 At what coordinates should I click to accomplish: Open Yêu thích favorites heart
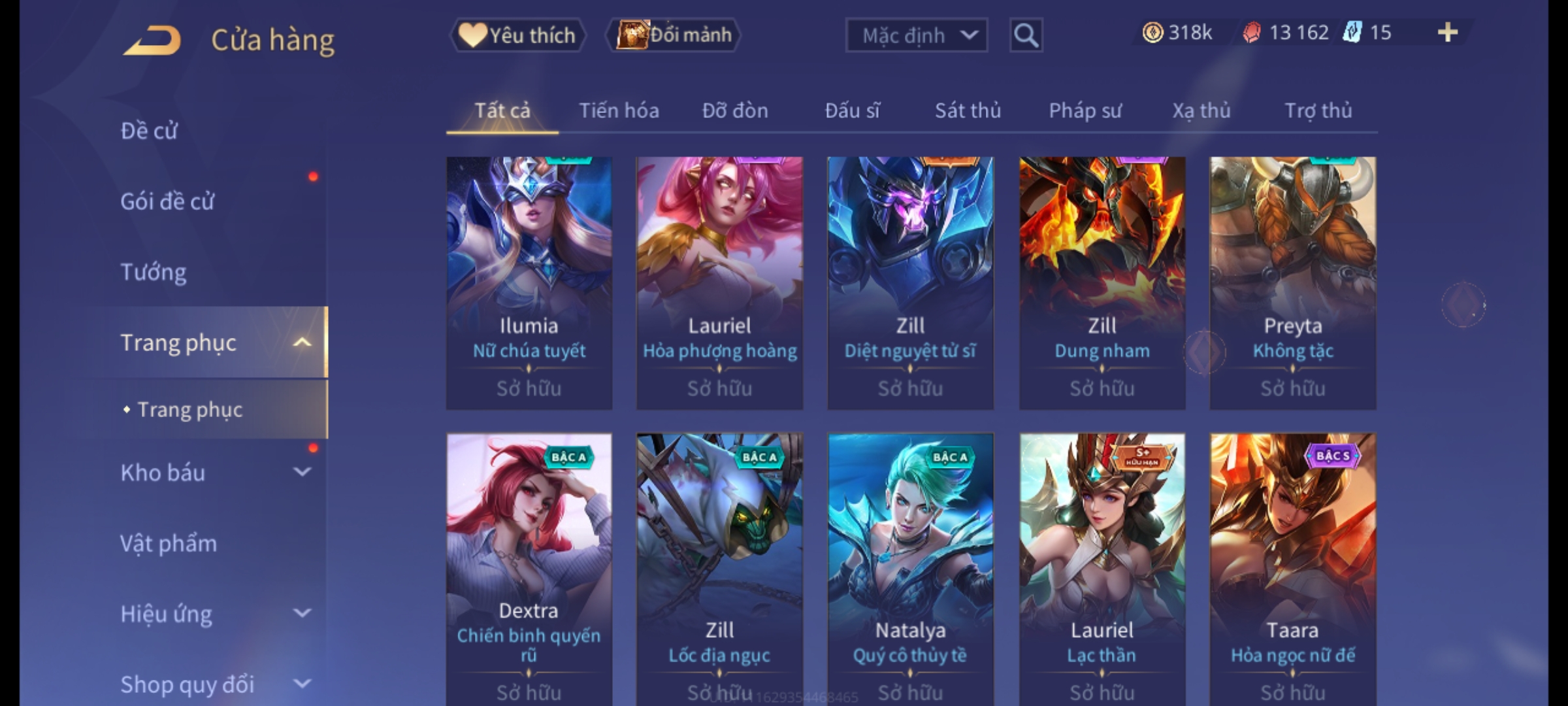point(517,35)
